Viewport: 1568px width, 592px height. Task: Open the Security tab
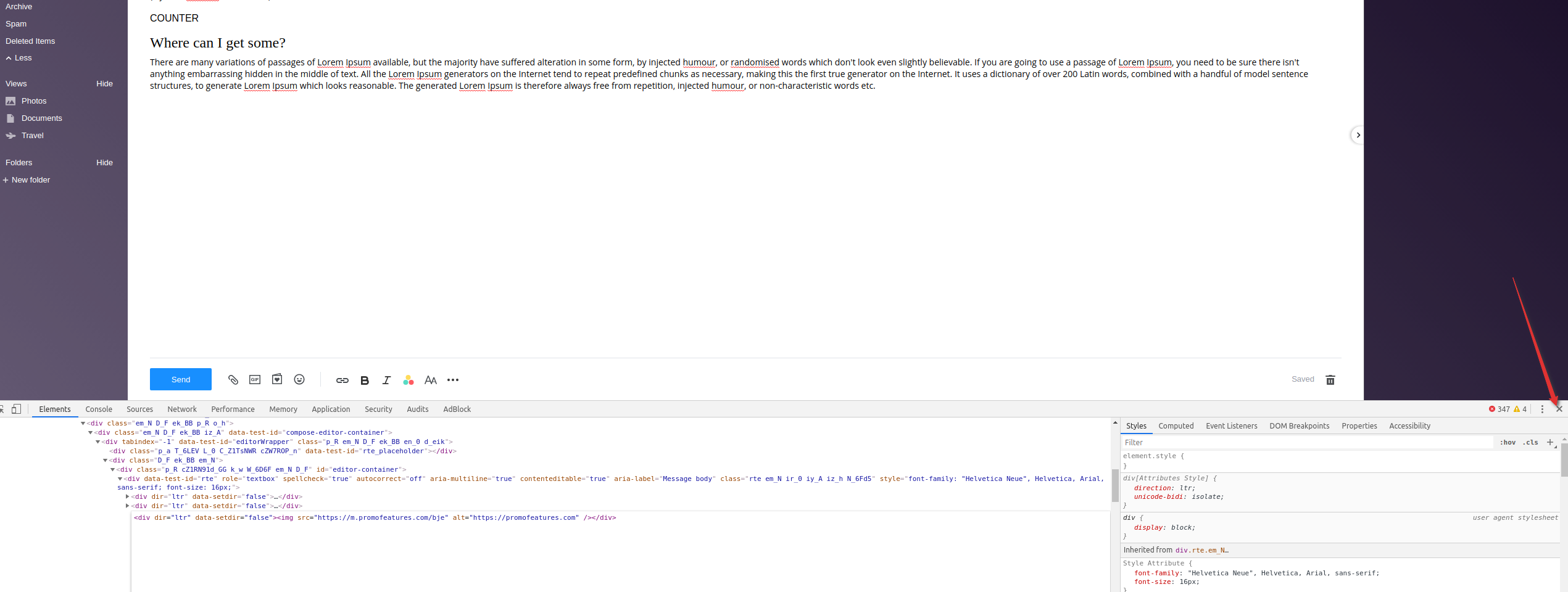(x=378, y=409)
